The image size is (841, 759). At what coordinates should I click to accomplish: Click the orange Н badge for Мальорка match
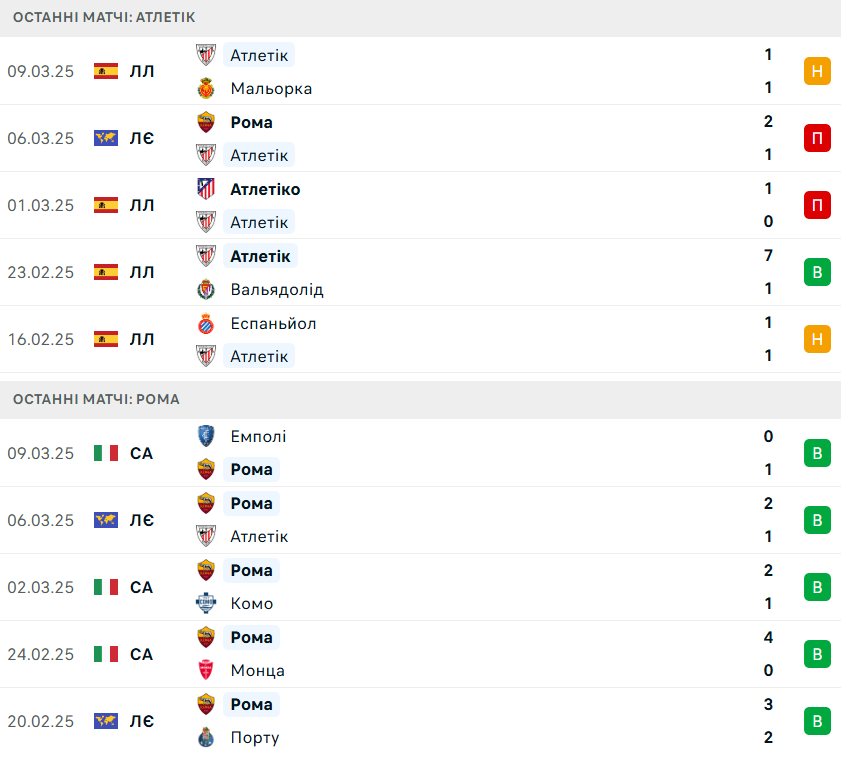point(817,71)
